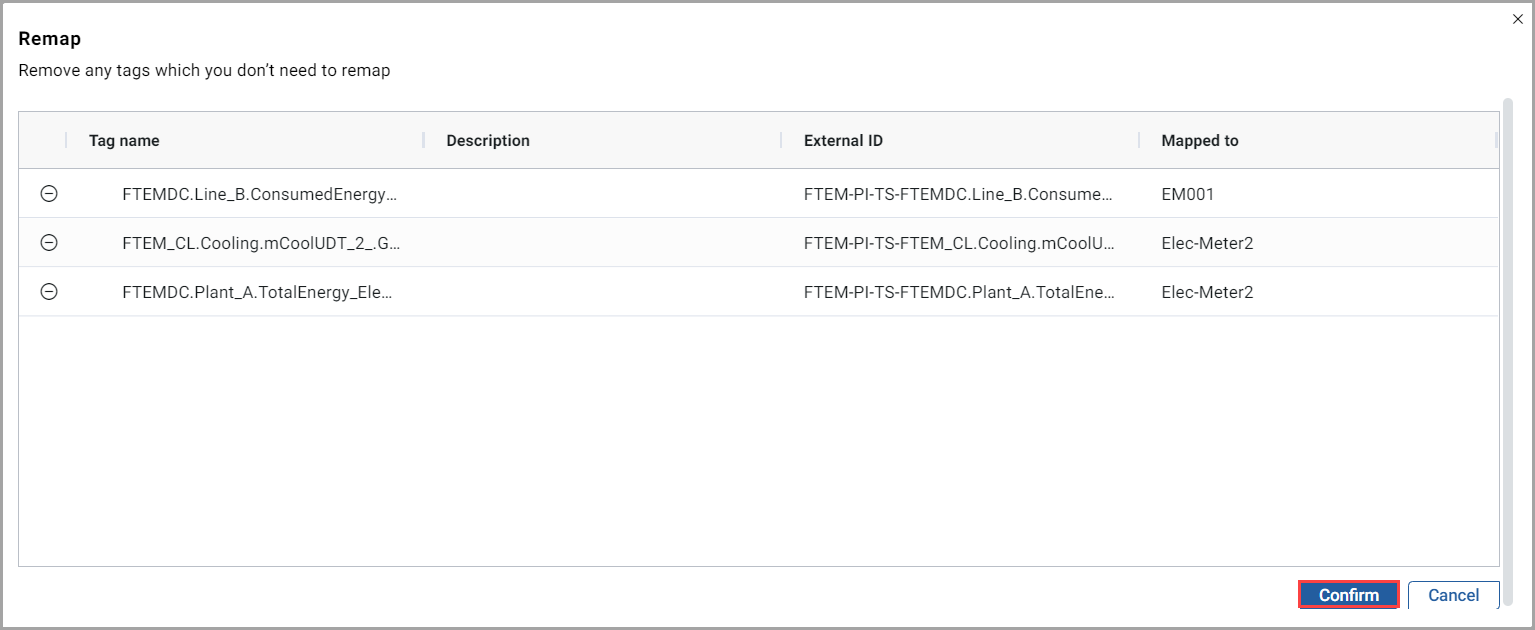The image size is (1535, 630).
Task: Click the EM001 mapped-to cell
Action: 1188,195
